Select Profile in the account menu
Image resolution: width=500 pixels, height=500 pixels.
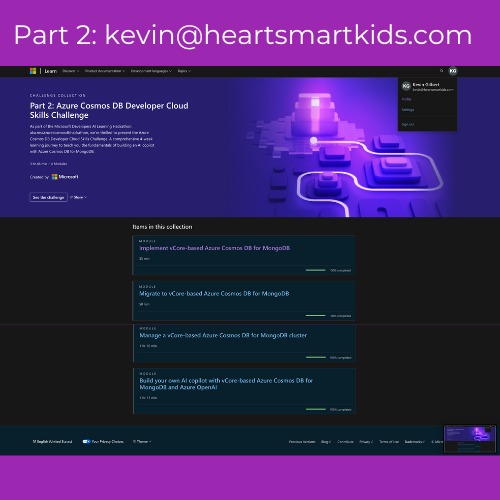coord(407,99)
